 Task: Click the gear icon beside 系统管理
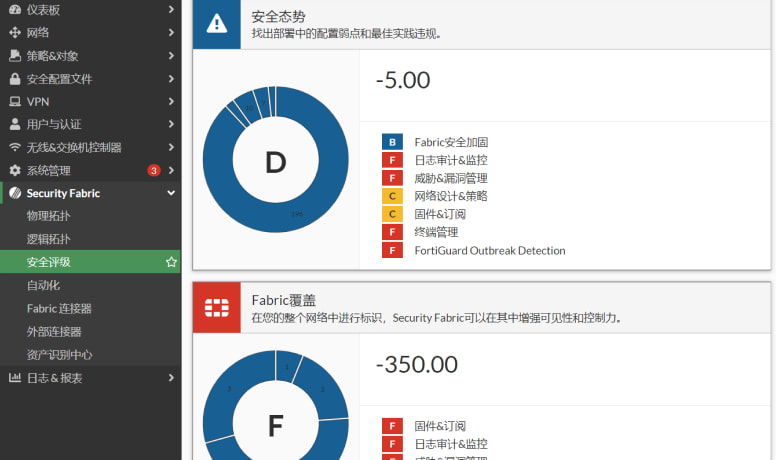point(15,171)
